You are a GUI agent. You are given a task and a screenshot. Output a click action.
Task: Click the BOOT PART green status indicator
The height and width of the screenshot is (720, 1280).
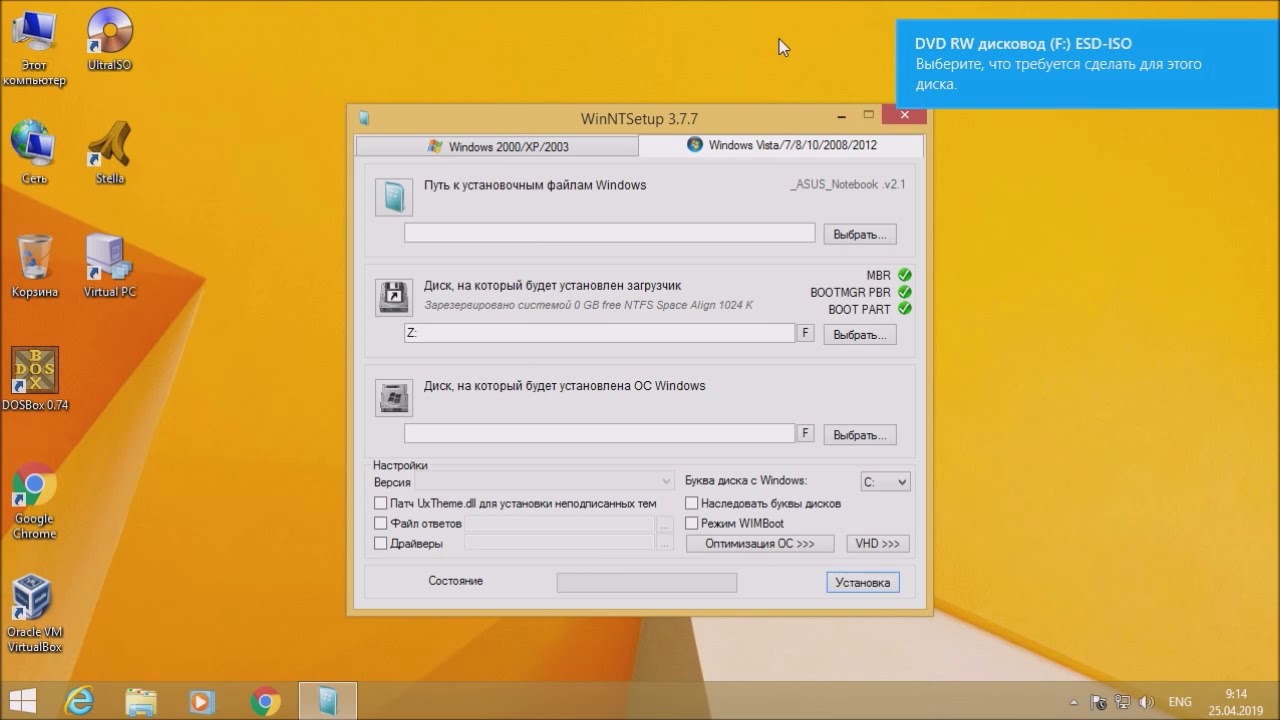click(x=904, y=309)
